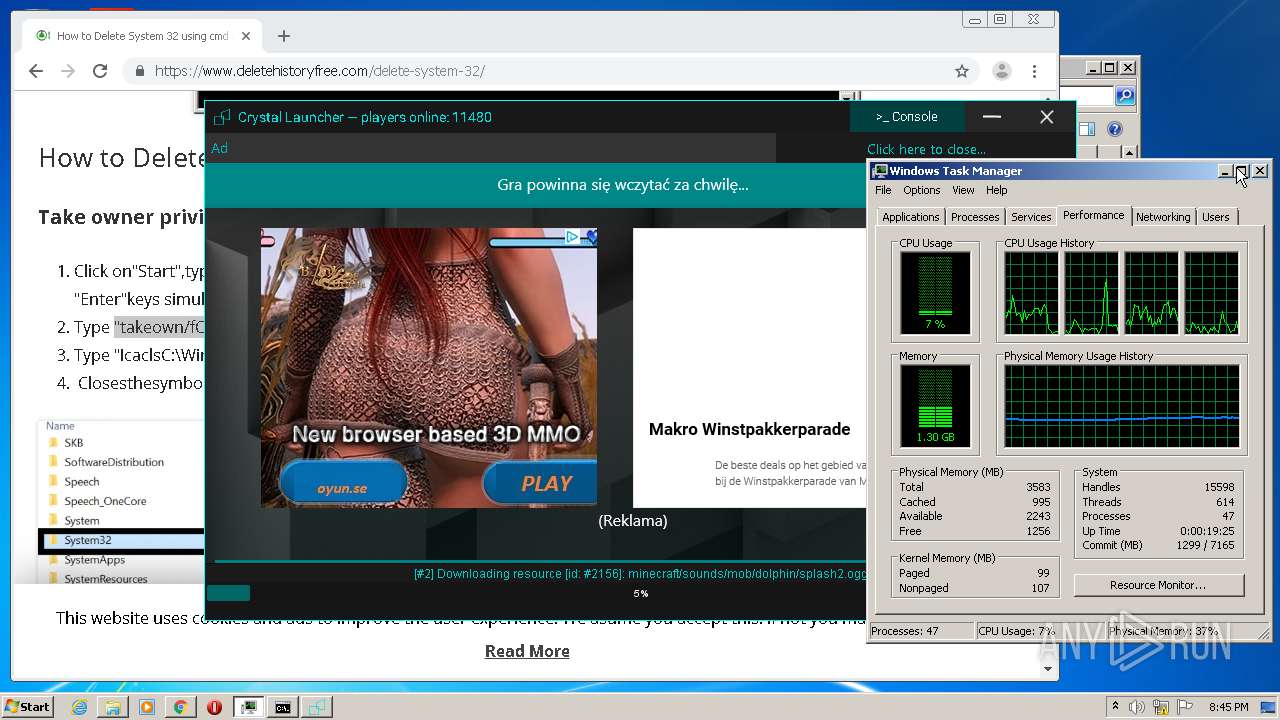Click the Crystal Launcher taskbar icon
The image size is (1280, 720).
[317, 707]
